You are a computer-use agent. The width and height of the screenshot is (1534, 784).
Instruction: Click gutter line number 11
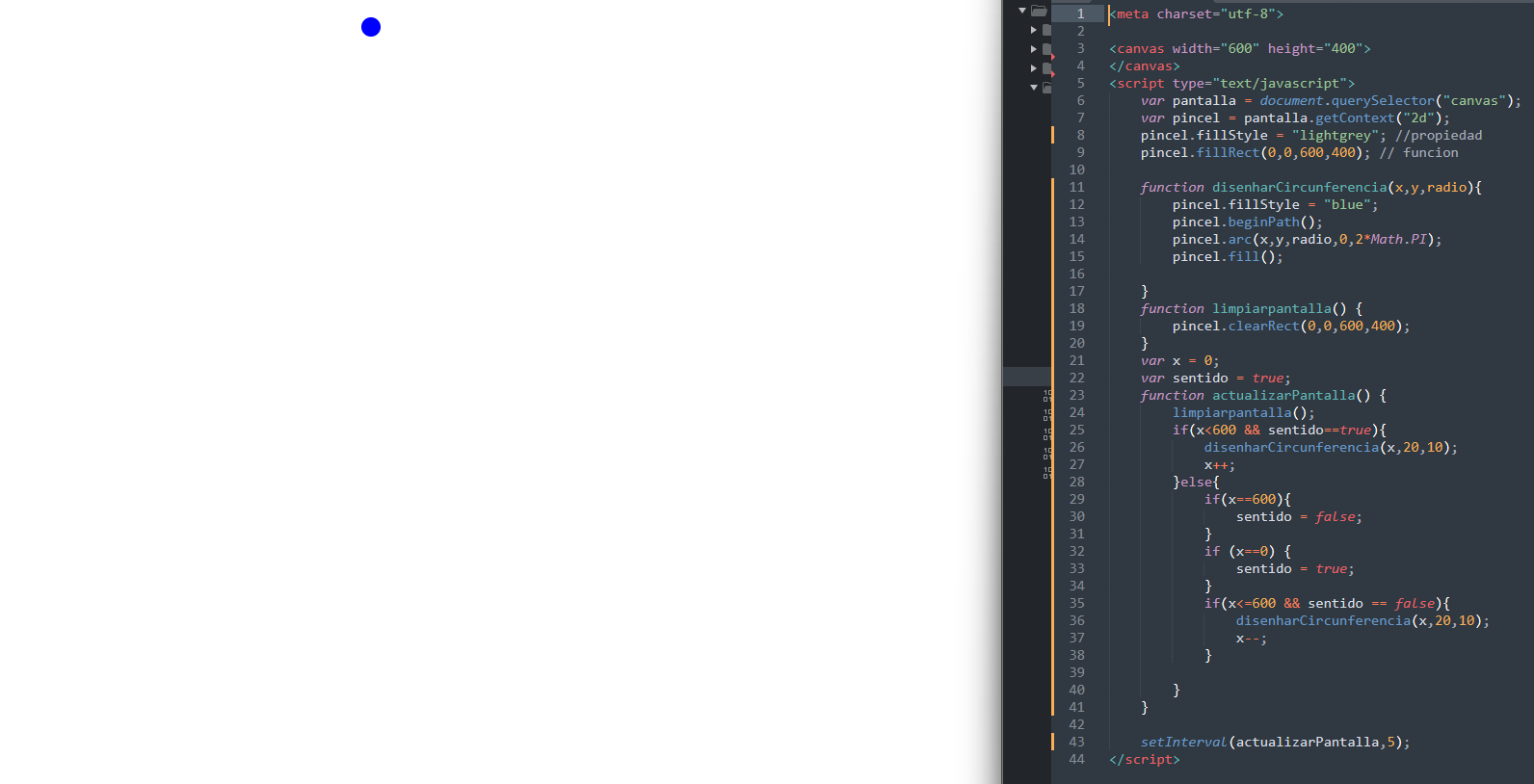click(1076, 188)
